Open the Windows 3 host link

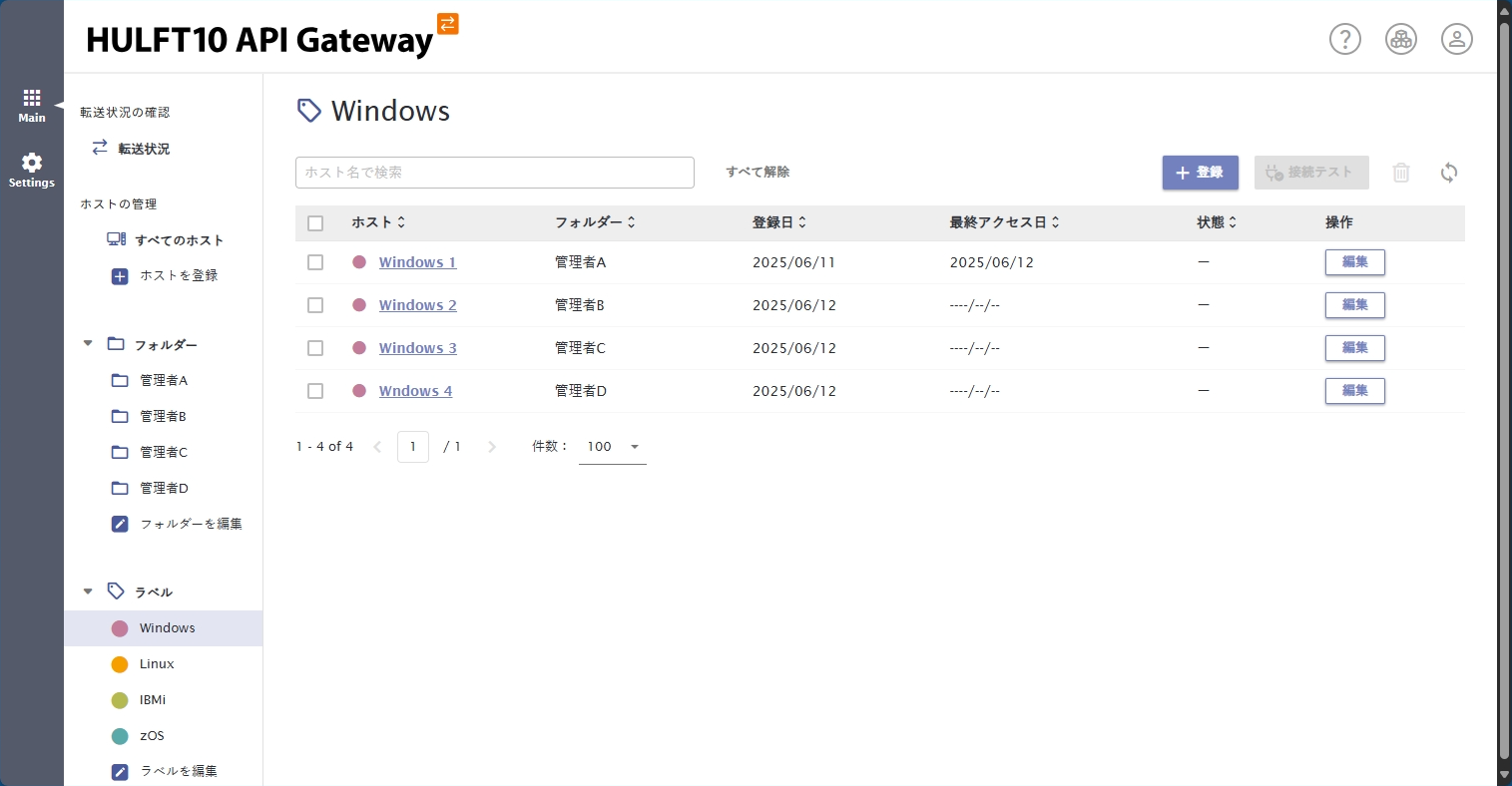tap(417, 348)
